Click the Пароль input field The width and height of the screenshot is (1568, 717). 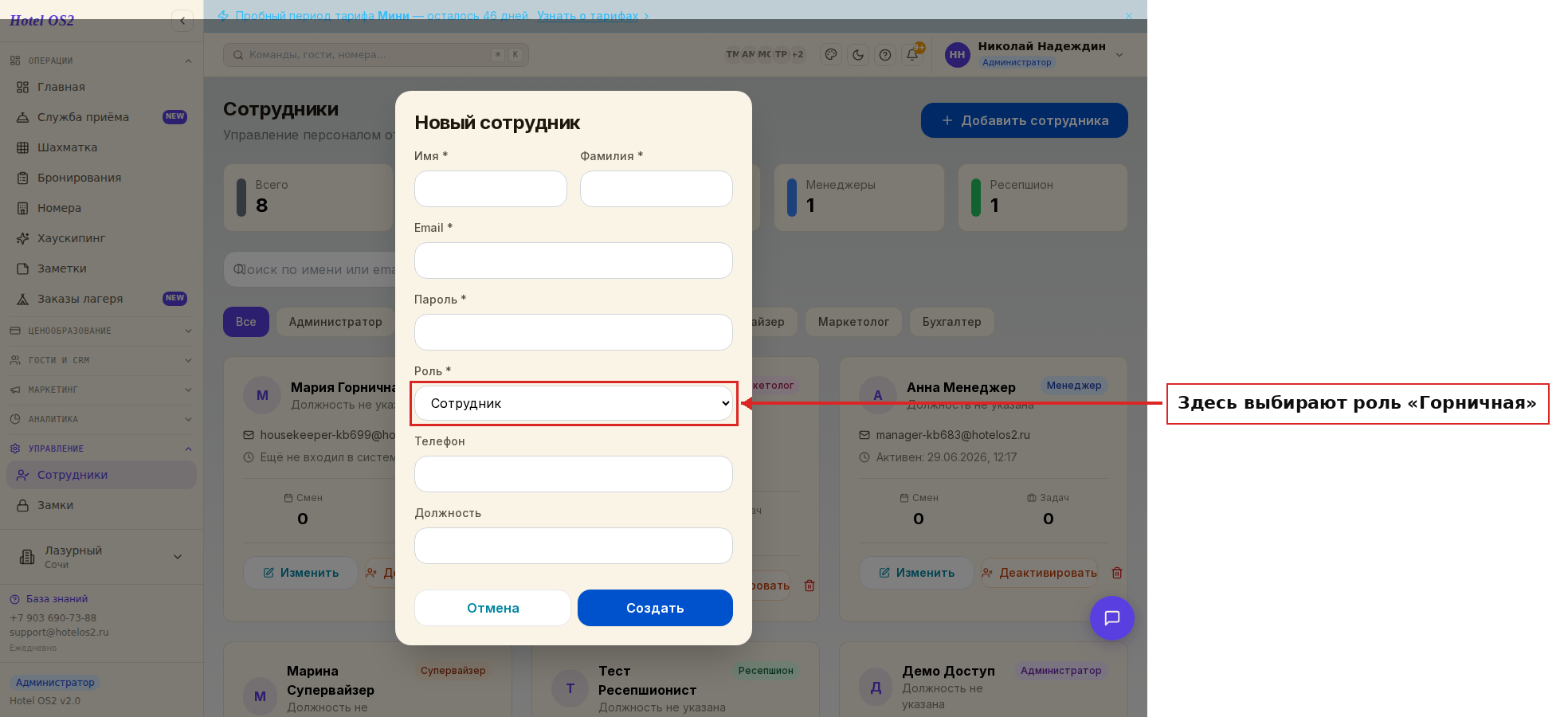pos(574,332)
